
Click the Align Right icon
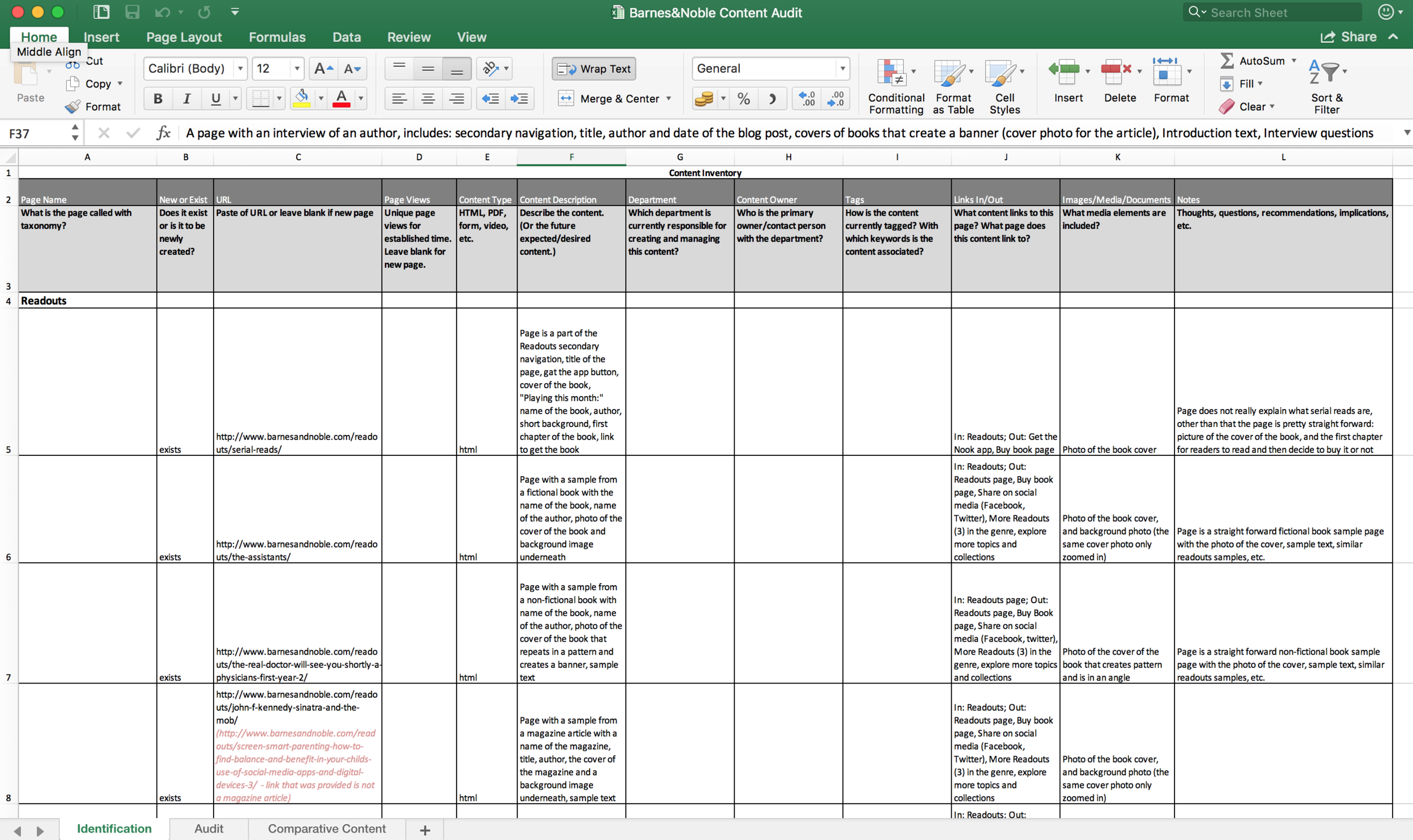click(457, 98)
